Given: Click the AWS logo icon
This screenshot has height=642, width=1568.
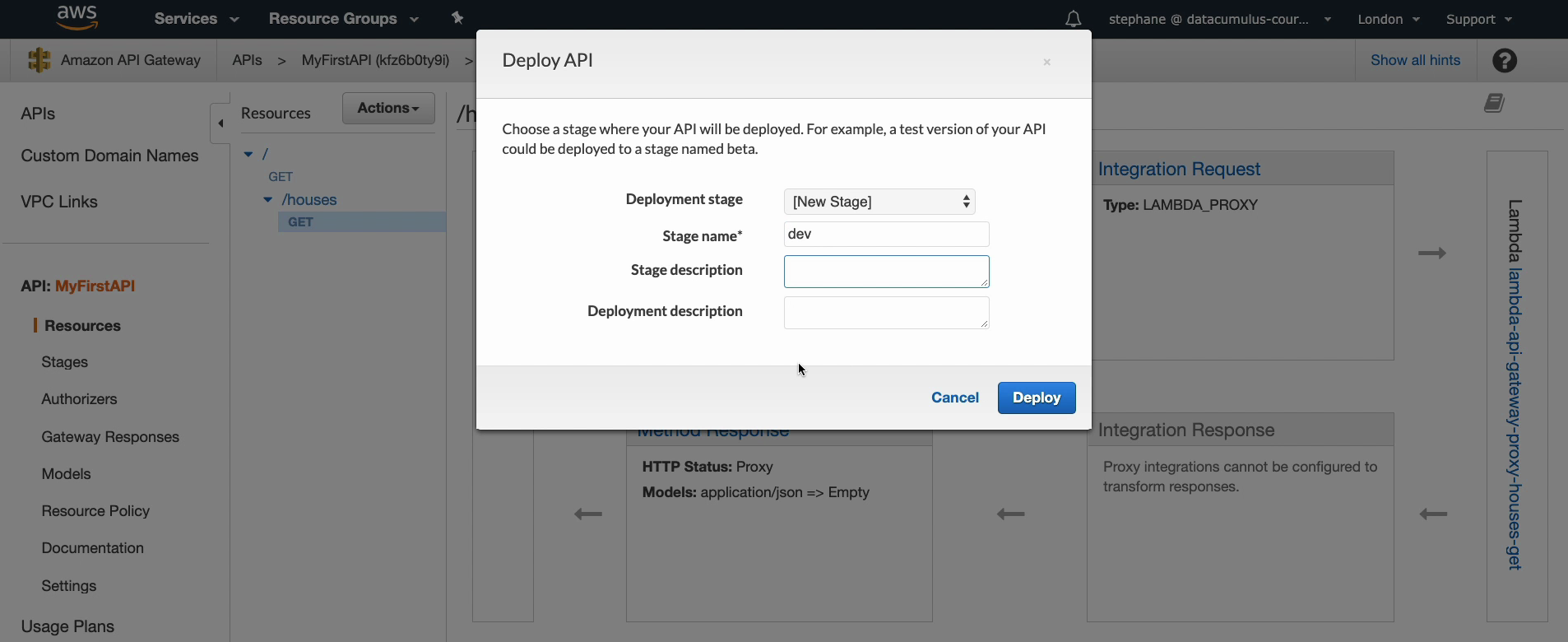Looking at the screenshot, I should pos(77,17).
